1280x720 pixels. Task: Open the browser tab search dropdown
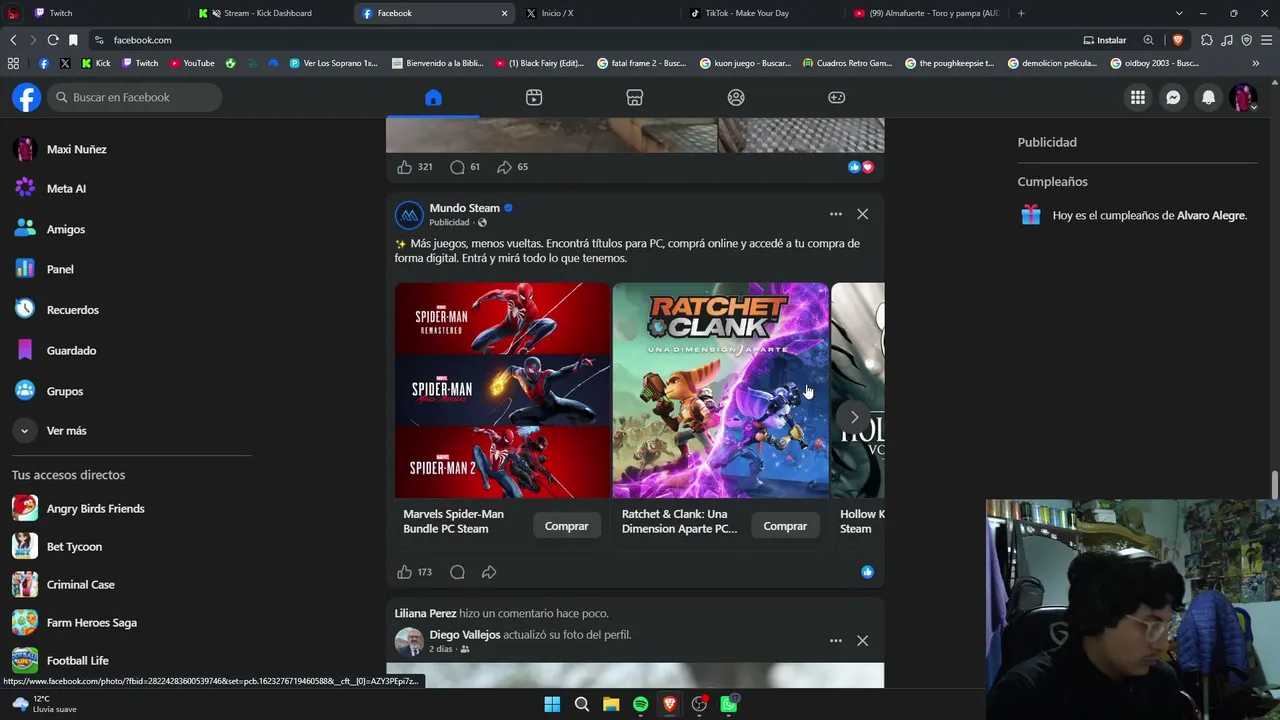pos(1179,13)
